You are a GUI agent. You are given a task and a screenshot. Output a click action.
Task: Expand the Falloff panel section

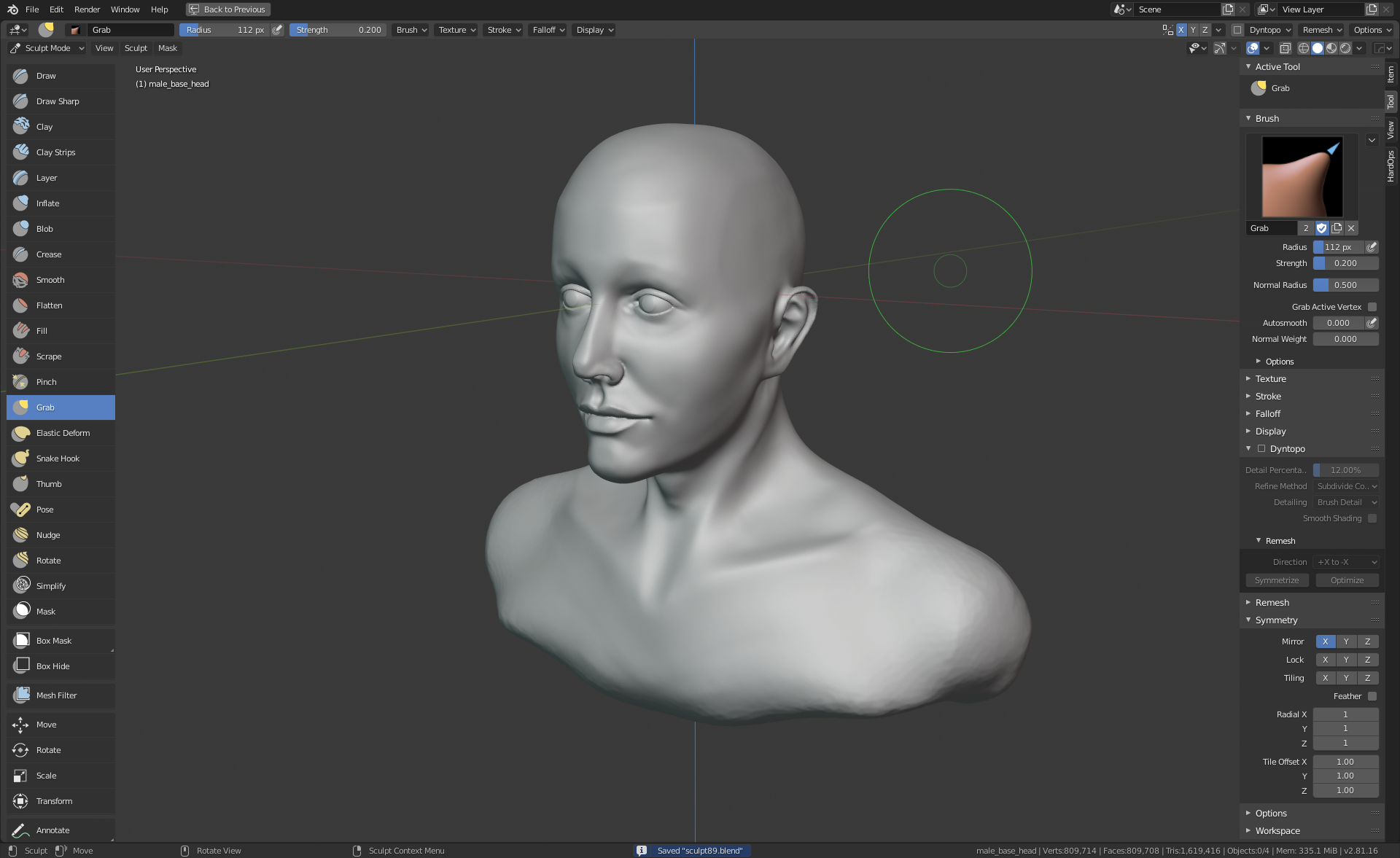tap(1268, 414)
